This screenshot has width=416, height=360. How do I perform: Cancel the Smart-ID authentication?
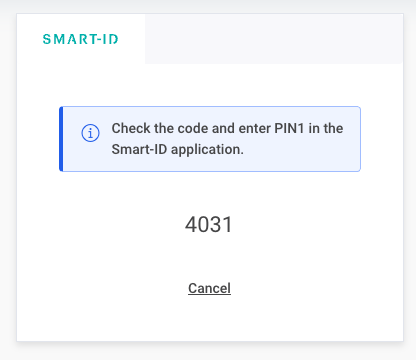[209, 288]
